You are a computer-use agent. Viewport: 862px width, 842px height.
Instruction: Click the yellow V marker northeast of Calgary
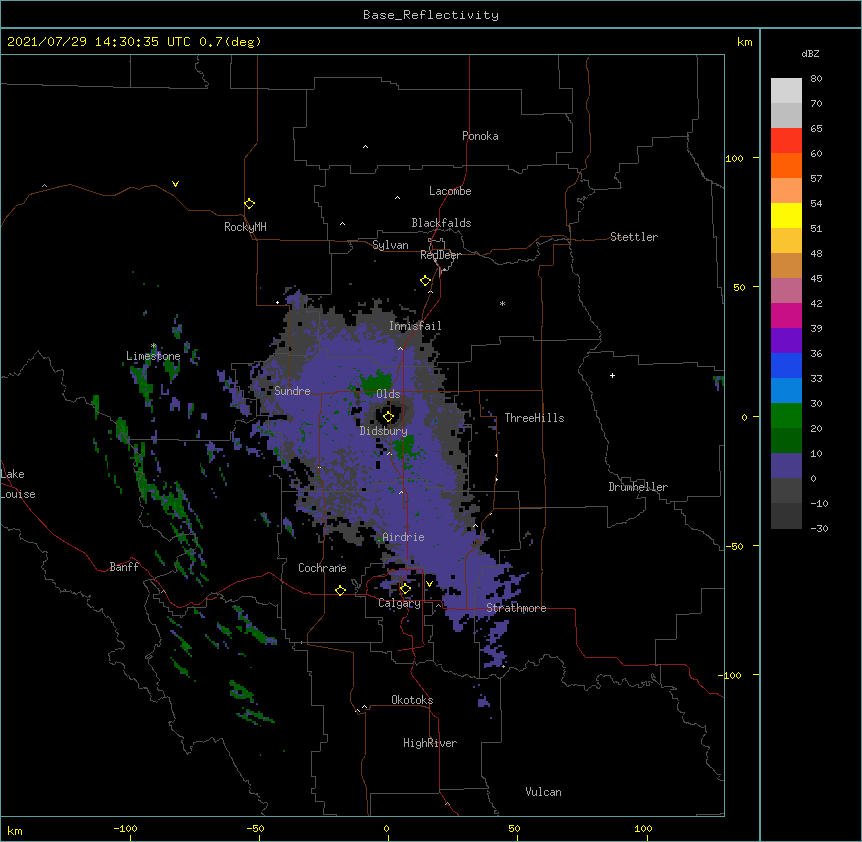(429, 584)
